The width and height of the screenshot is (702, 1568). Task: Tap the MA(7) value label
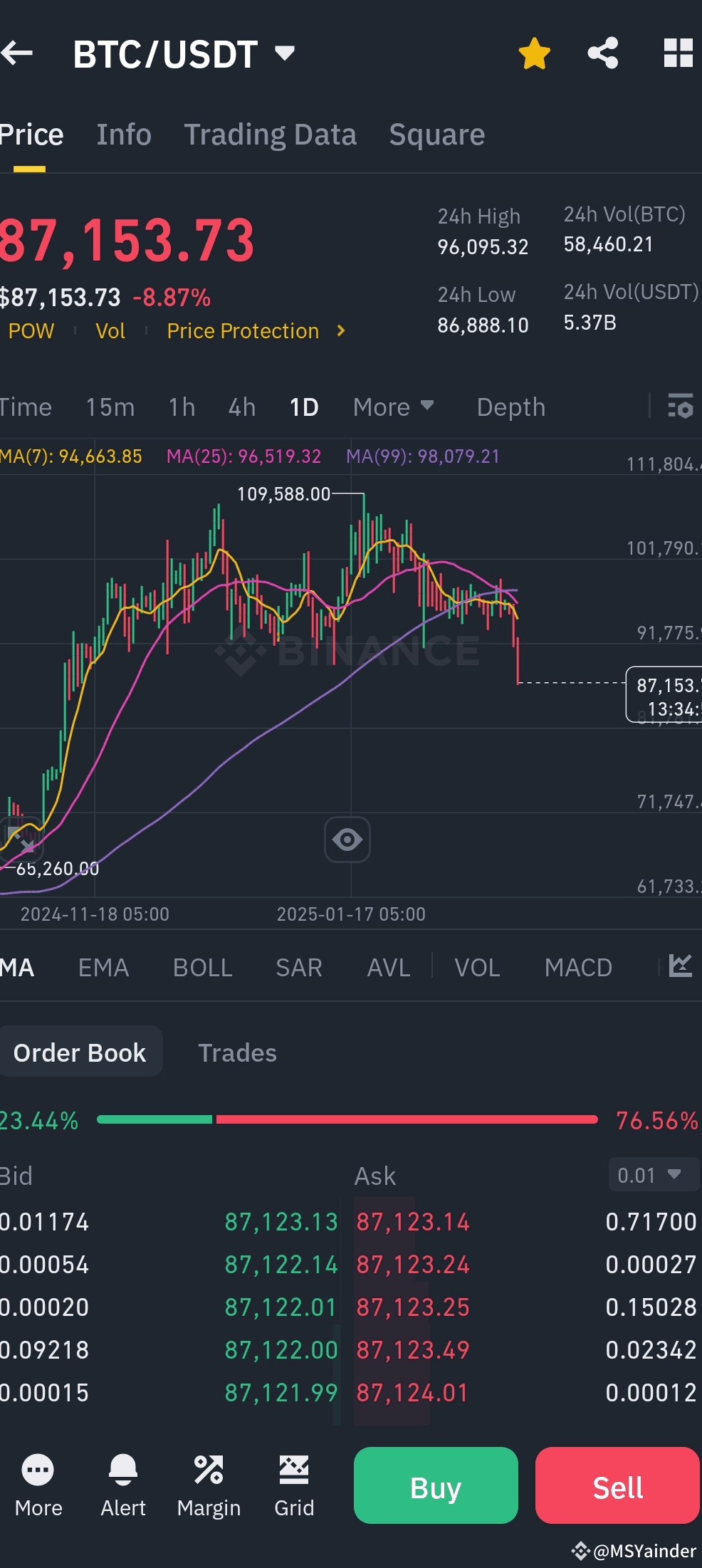click(x=71, y=456)
